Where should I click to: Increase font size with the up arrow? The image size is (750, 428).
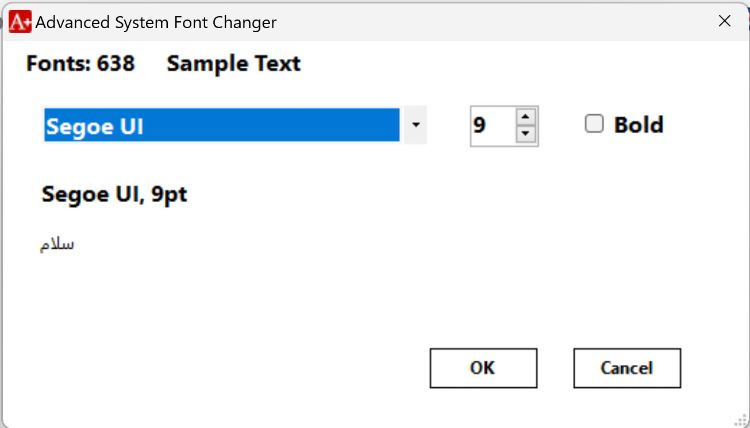pos(526,117)
